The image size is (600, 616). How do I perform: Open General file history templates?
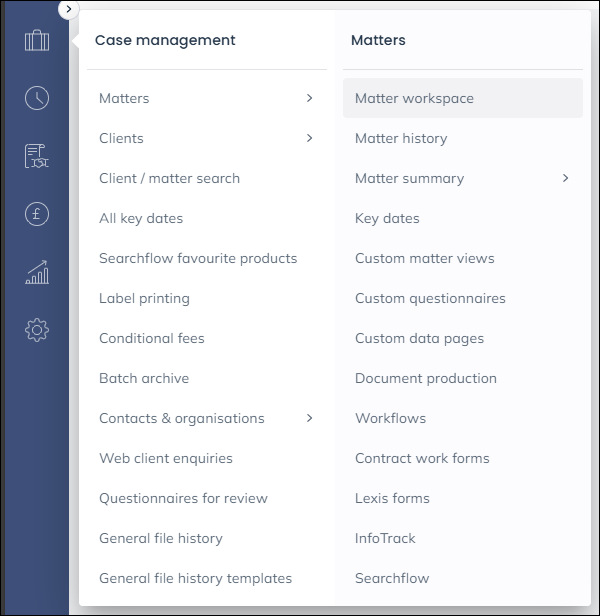tap(195, 578)
